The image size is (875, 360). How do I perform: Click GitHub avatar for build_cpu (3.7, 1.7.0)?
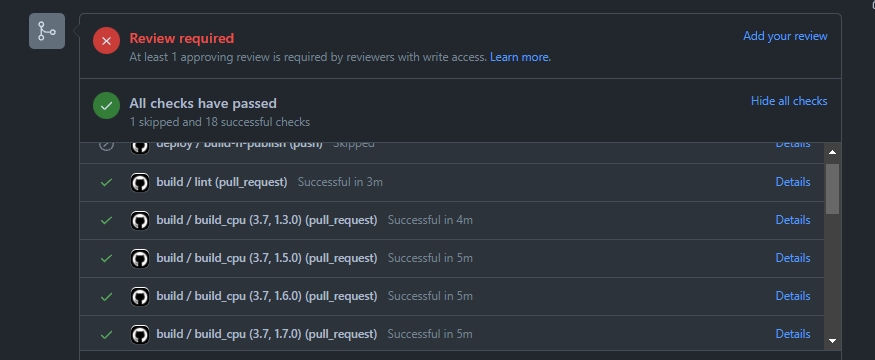(x=140, y=334)
